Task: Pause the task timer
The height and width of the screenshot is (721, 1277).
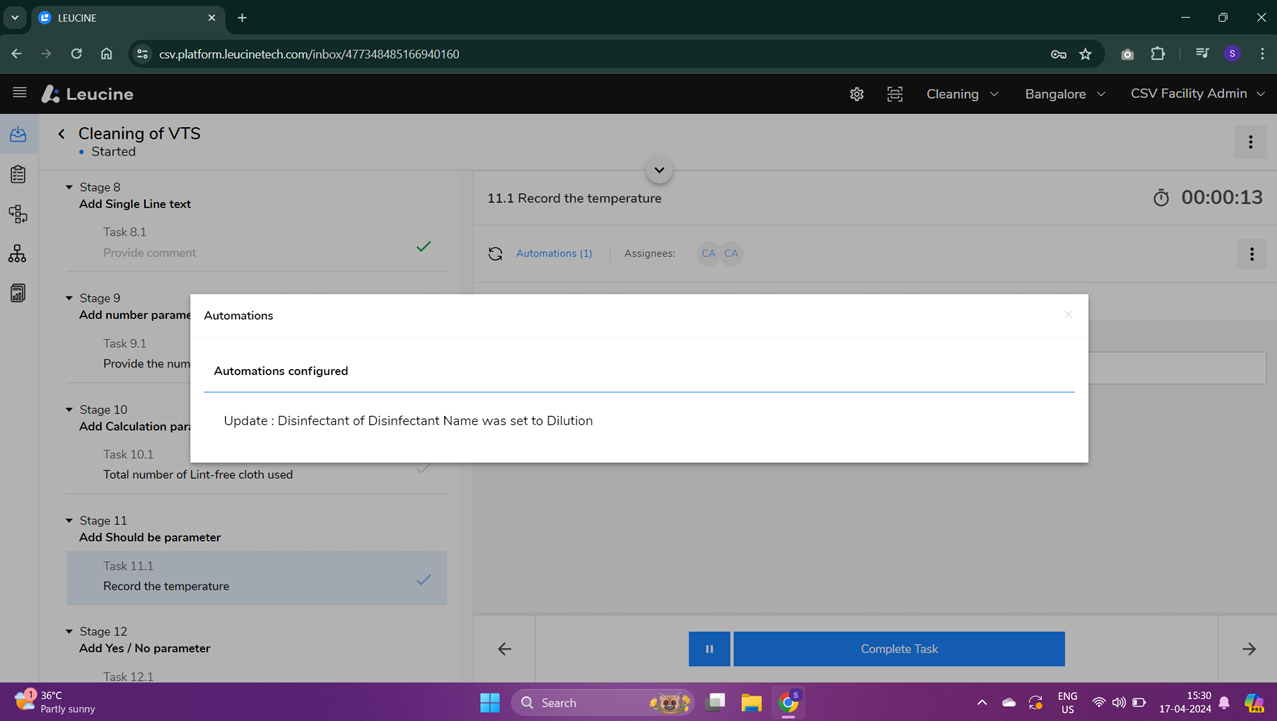Action: pyautogui.click(x=709, y=649)
